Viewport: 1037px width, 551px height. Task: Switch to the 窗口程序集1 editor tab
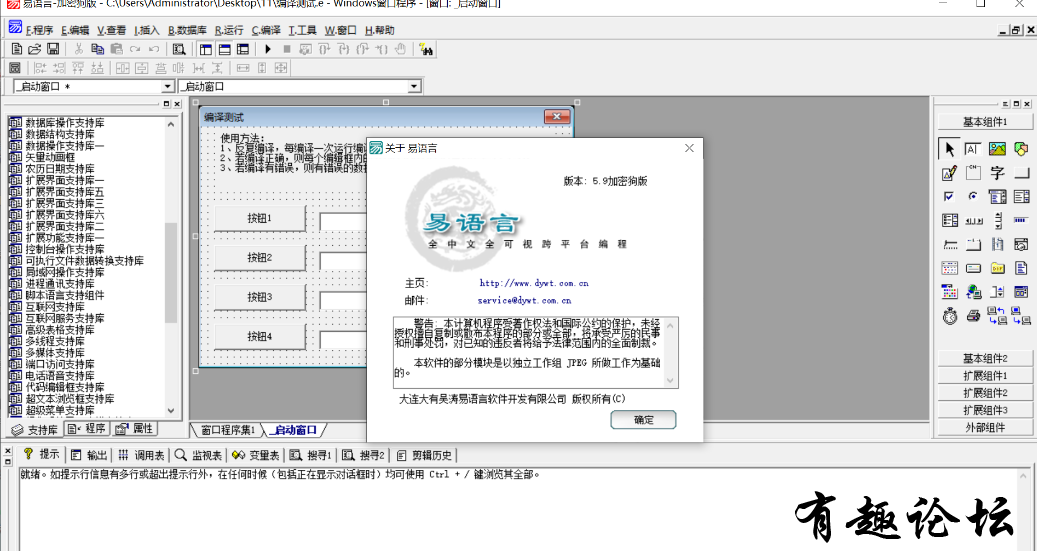coord(227,430)
